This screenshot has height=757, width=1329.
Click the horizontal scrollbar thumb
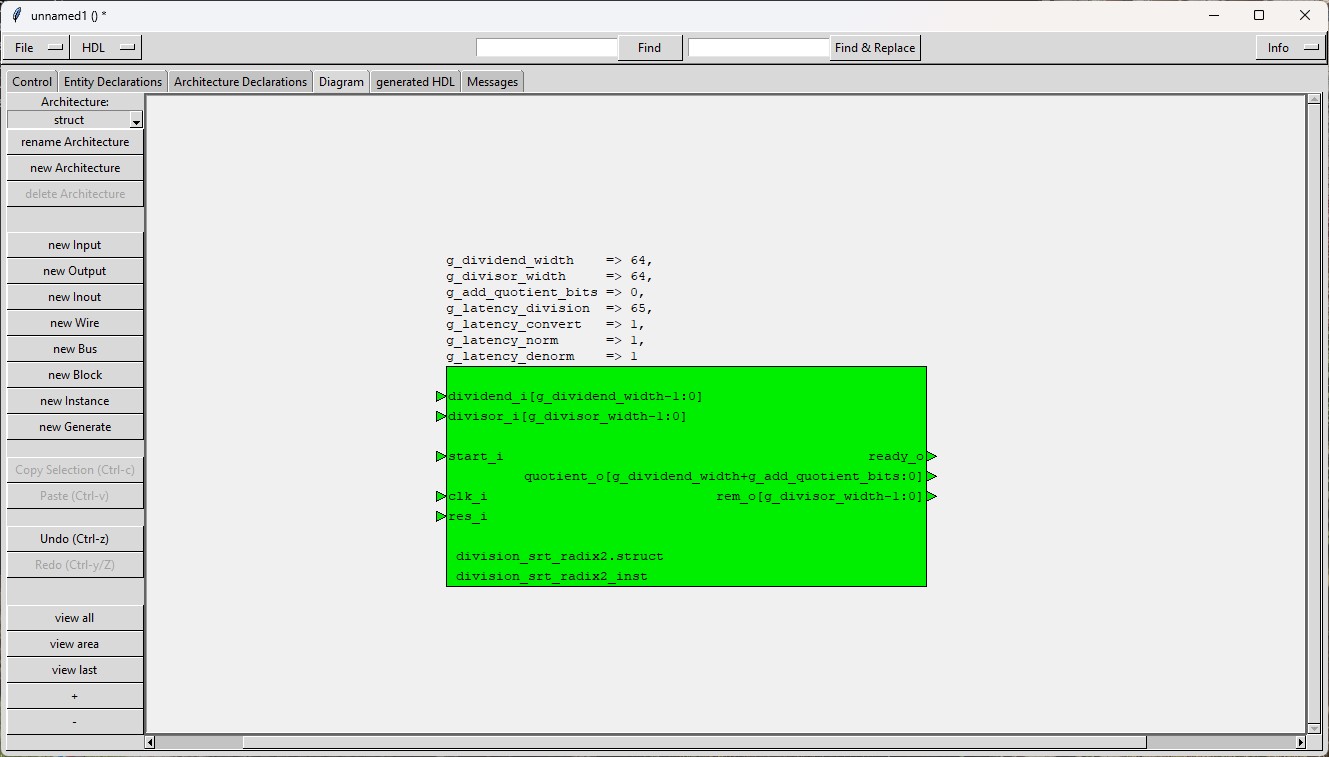(694, 742)
